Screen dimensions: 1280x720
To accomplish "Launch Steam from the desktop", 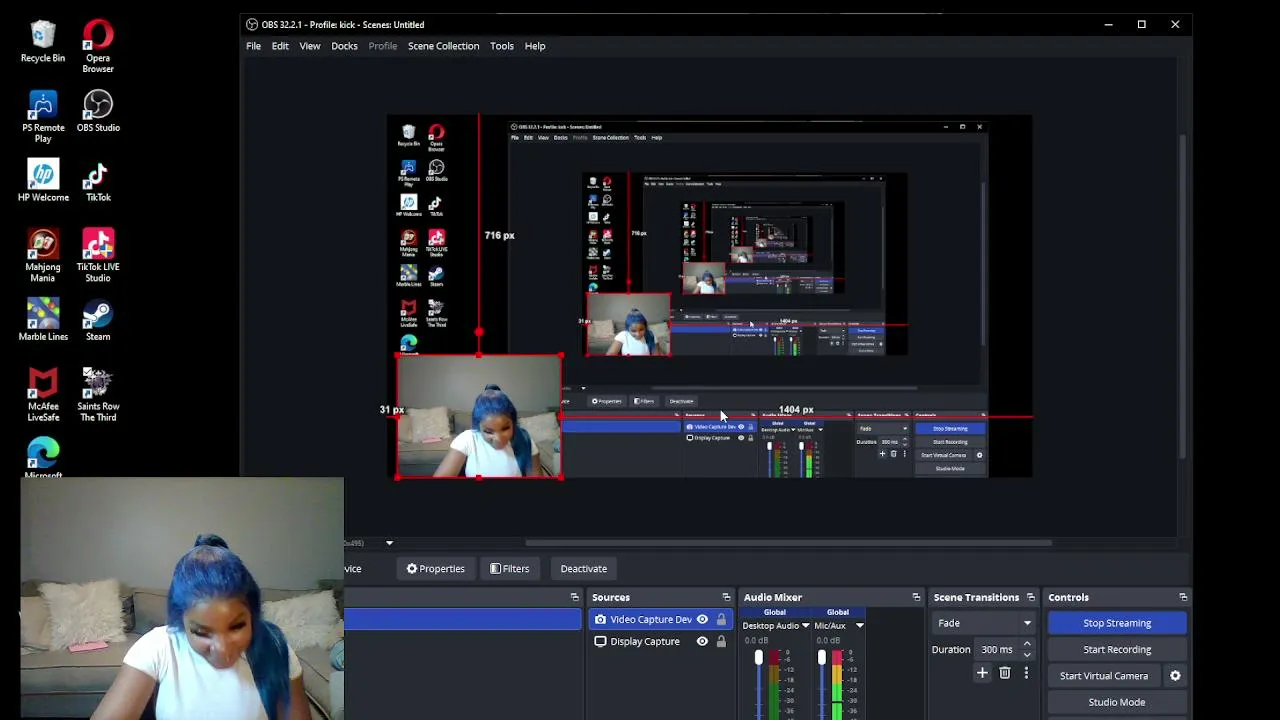I will [x=98, y=320].
